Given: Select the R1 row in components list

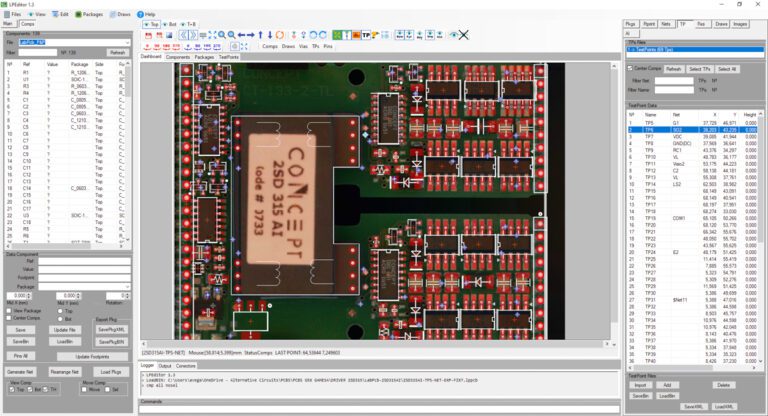Looking at the screenshot, I should click(65, 72).
